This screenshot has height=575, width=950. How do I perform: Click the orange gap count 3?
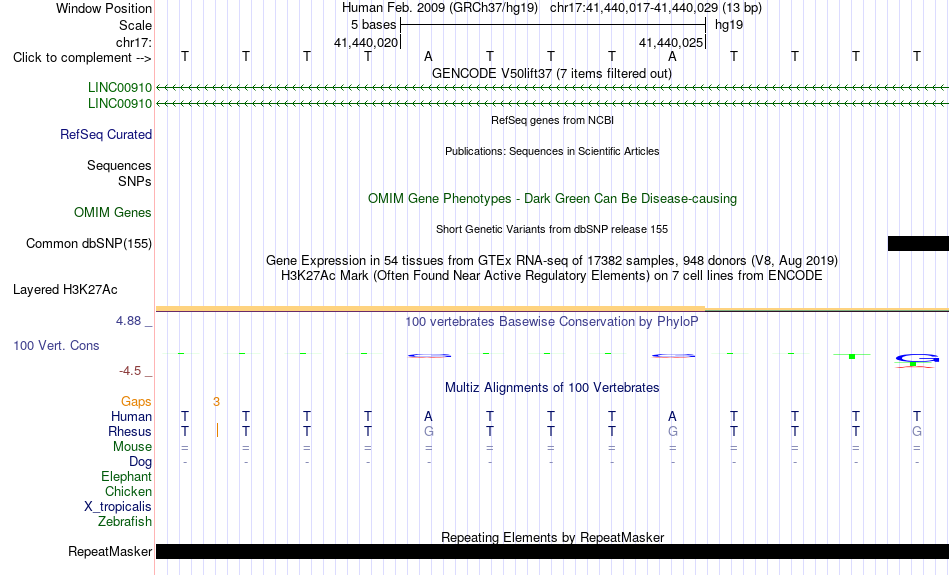click(x=216, y=402)
